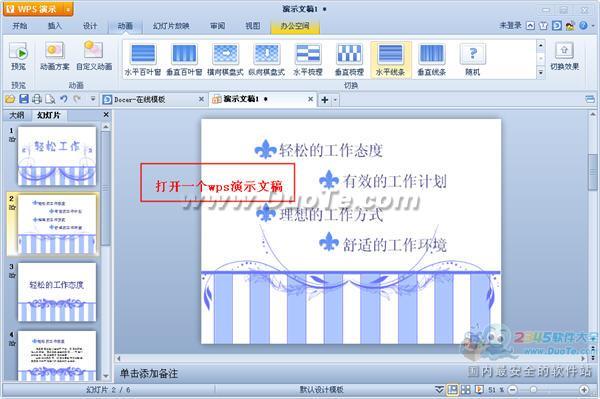Click the zoom in plus button
Screen dimensions: 600x399
pyautogui.click(x=584, y=390)
